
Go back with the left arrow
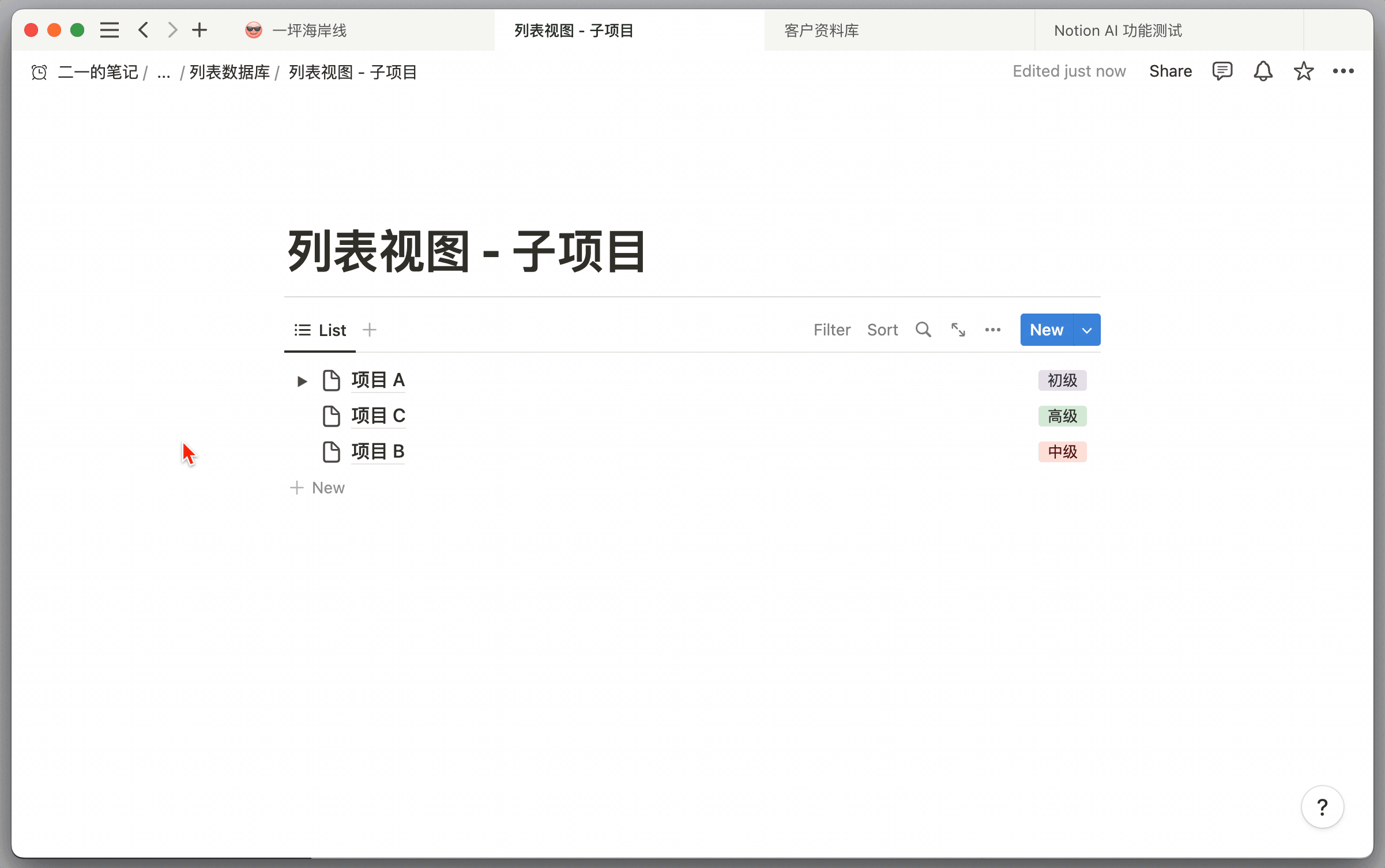(x=144, y=30)
